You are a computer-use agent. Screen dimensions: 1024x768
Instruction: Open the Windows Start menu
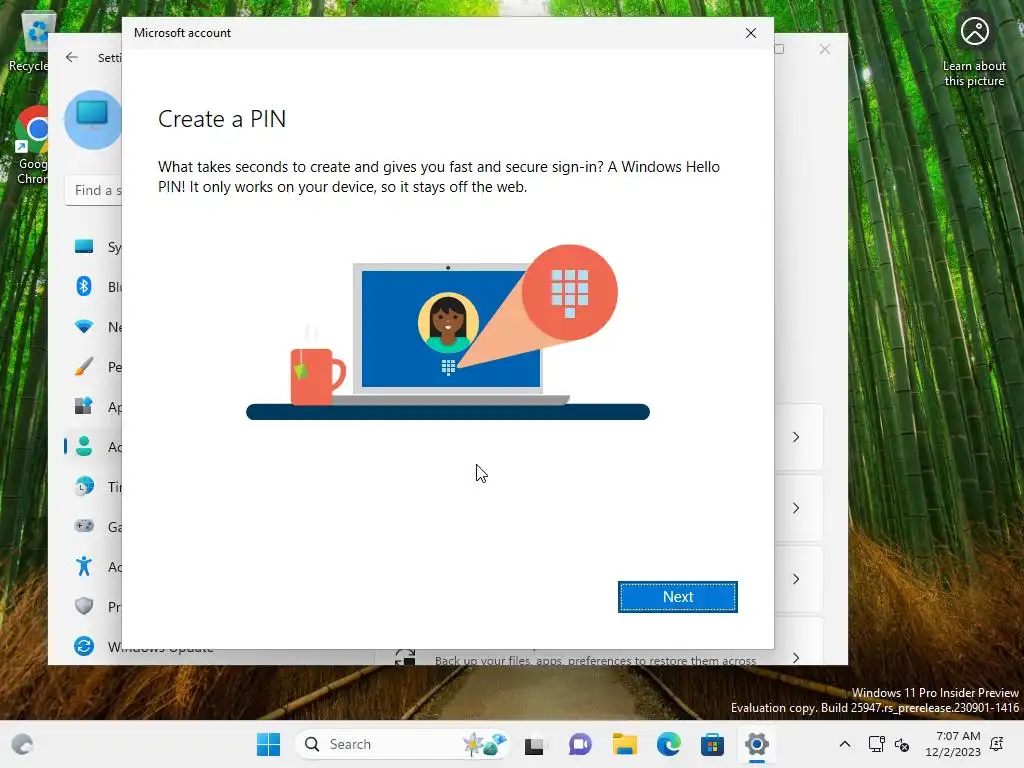pos(268,744)
